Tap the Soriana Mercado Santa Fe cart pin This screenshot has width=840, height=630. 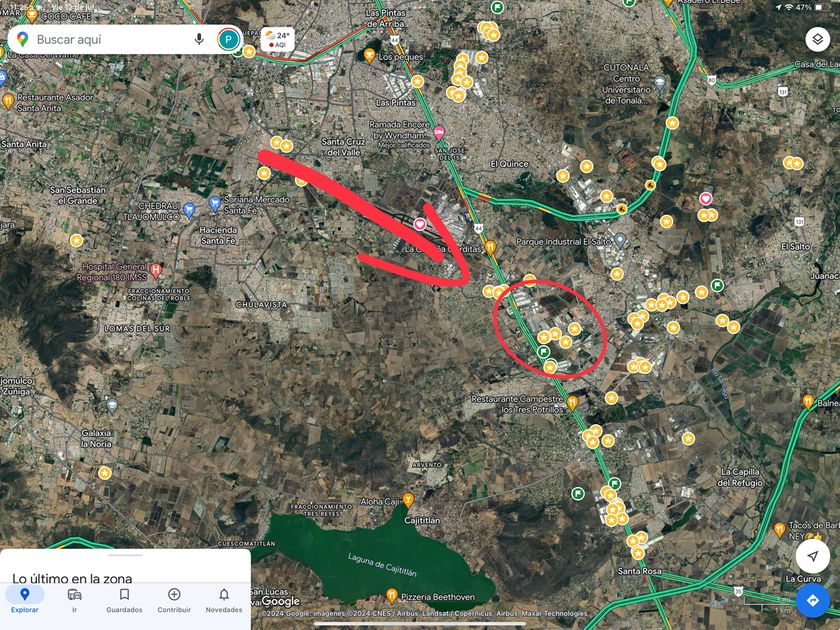[x=215, y=204]
